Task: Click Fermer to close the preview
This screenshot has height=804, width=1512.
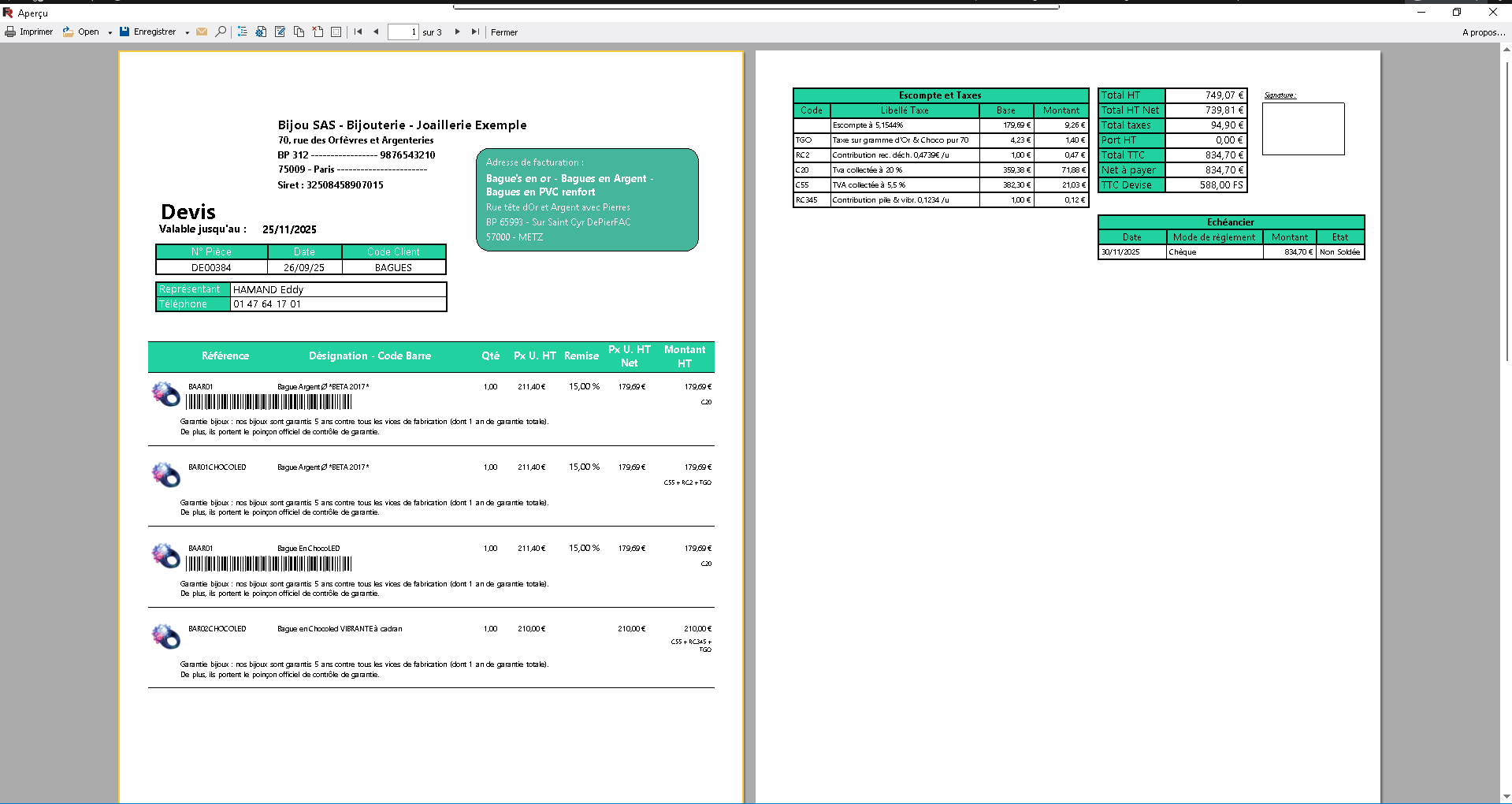Action: pos(504,32)
